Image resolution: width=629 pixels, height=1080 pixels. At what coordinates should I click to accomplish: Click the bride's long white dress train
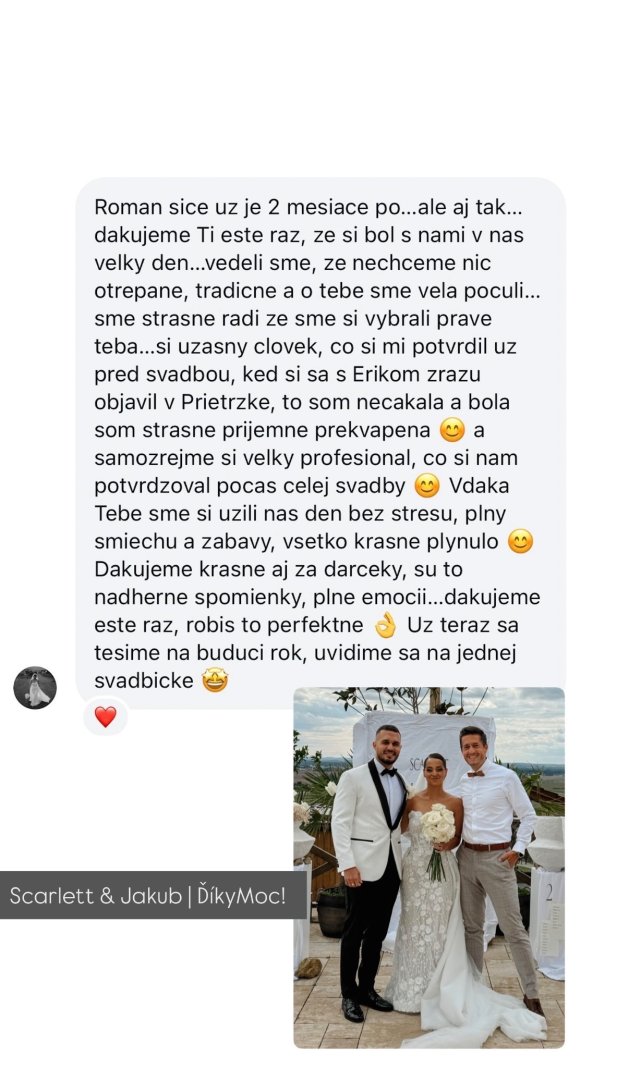pyautogui.click(x=482, y=1006)
